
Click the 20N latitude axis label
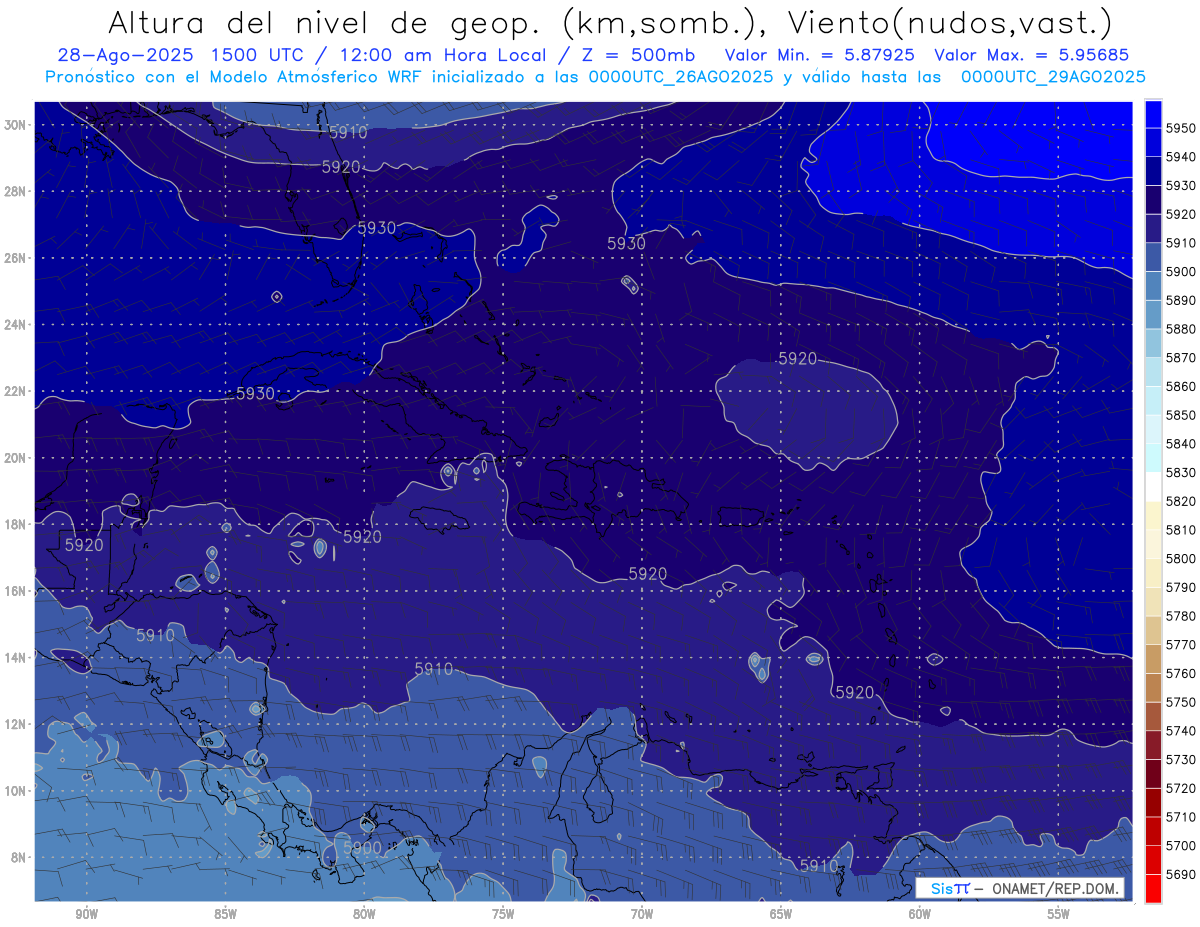coord(17,458)
